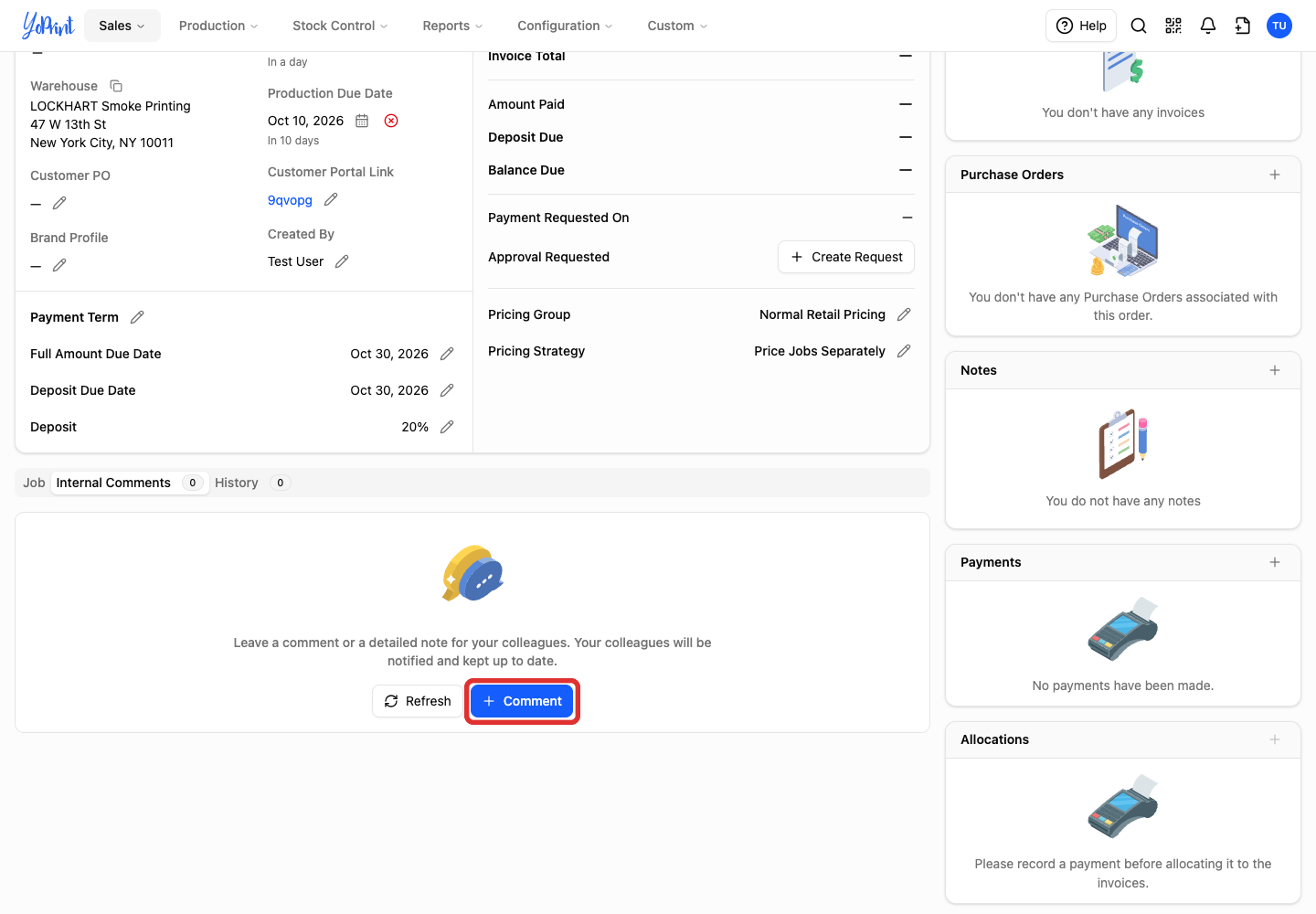Add a new Purchase Order

pyautogui.click(x=1275, y=175)
